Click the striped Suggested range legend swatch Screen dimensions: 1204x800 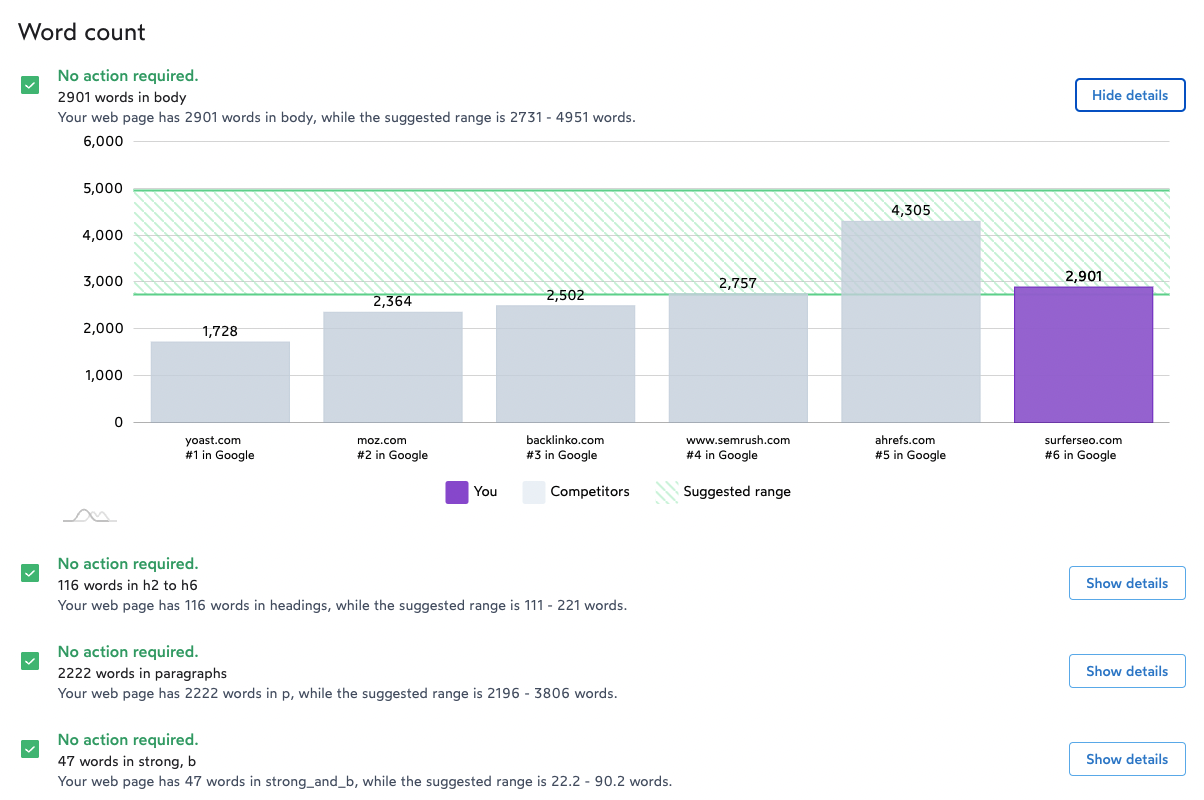click(x=667, y=492)
